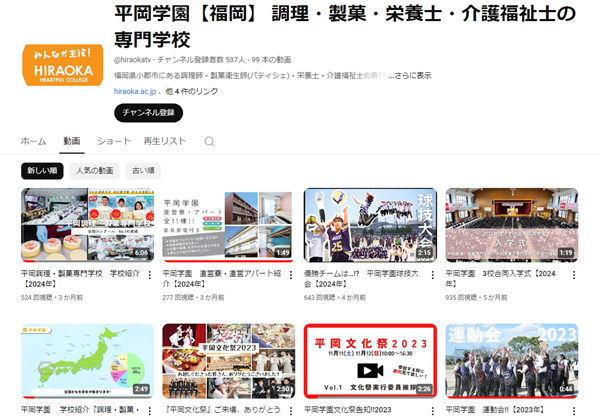Go to the 再生リスト tab

click(165, 141)
